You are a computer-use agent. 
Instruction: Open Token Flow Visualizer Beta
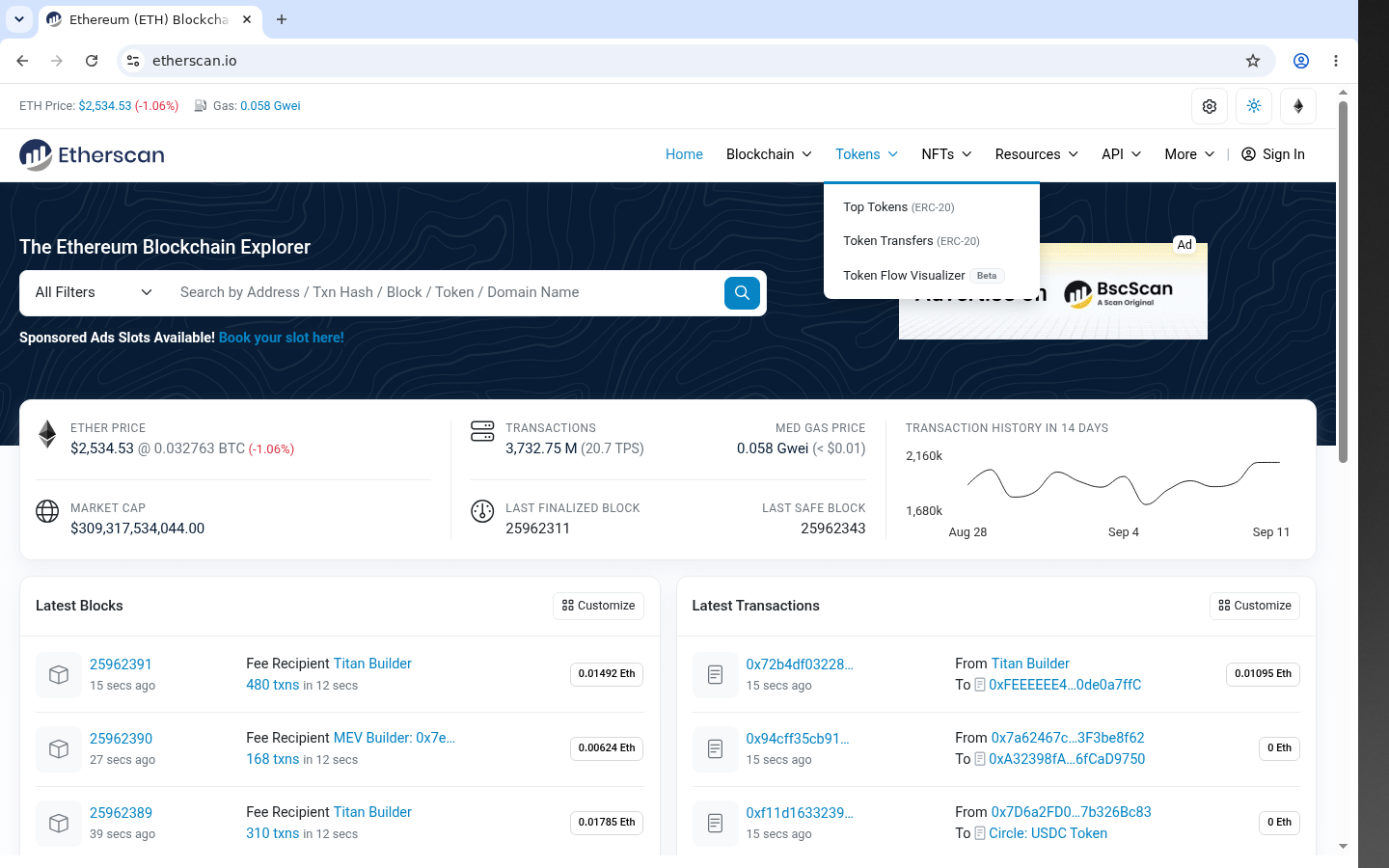(x=923, y=276)
